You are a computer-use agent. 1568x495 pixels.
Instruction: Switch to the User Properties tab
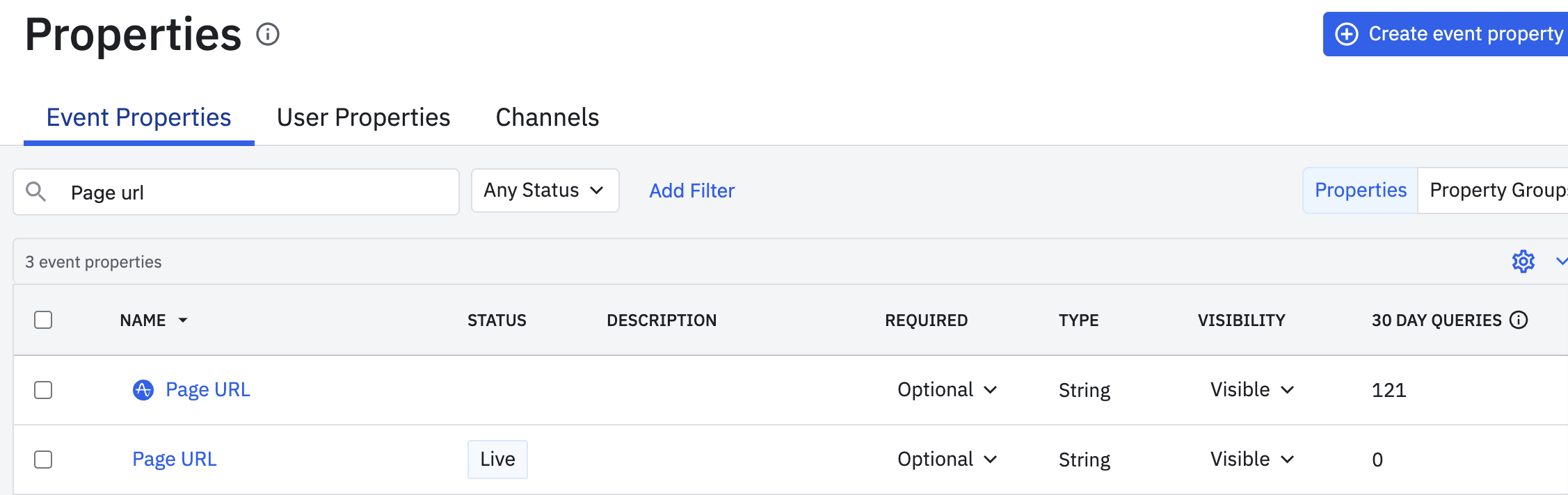(x=363, y=117)
